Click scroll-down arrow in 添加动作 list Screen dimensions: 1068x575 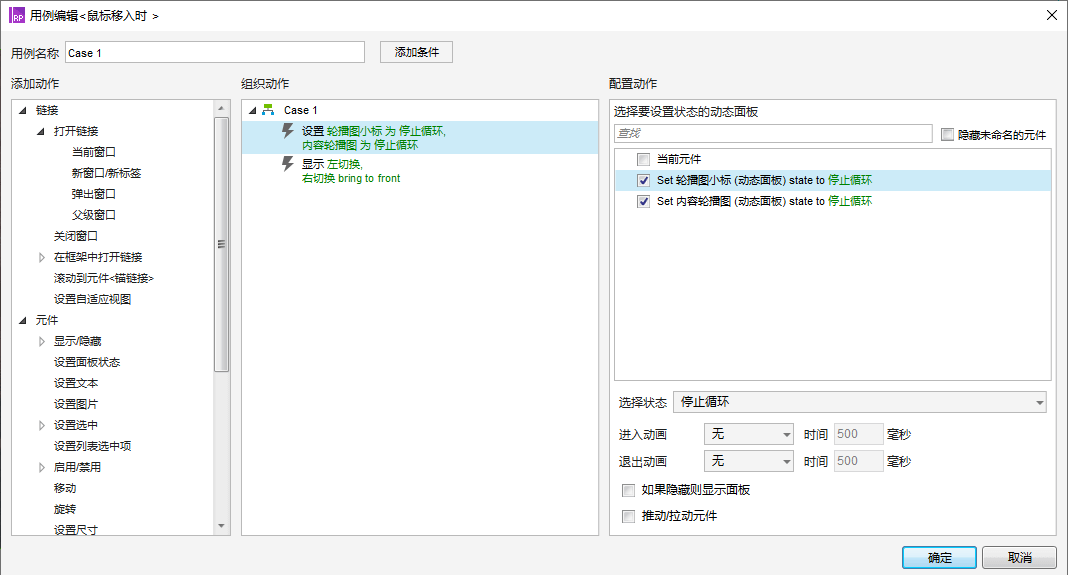click(221, 526)
